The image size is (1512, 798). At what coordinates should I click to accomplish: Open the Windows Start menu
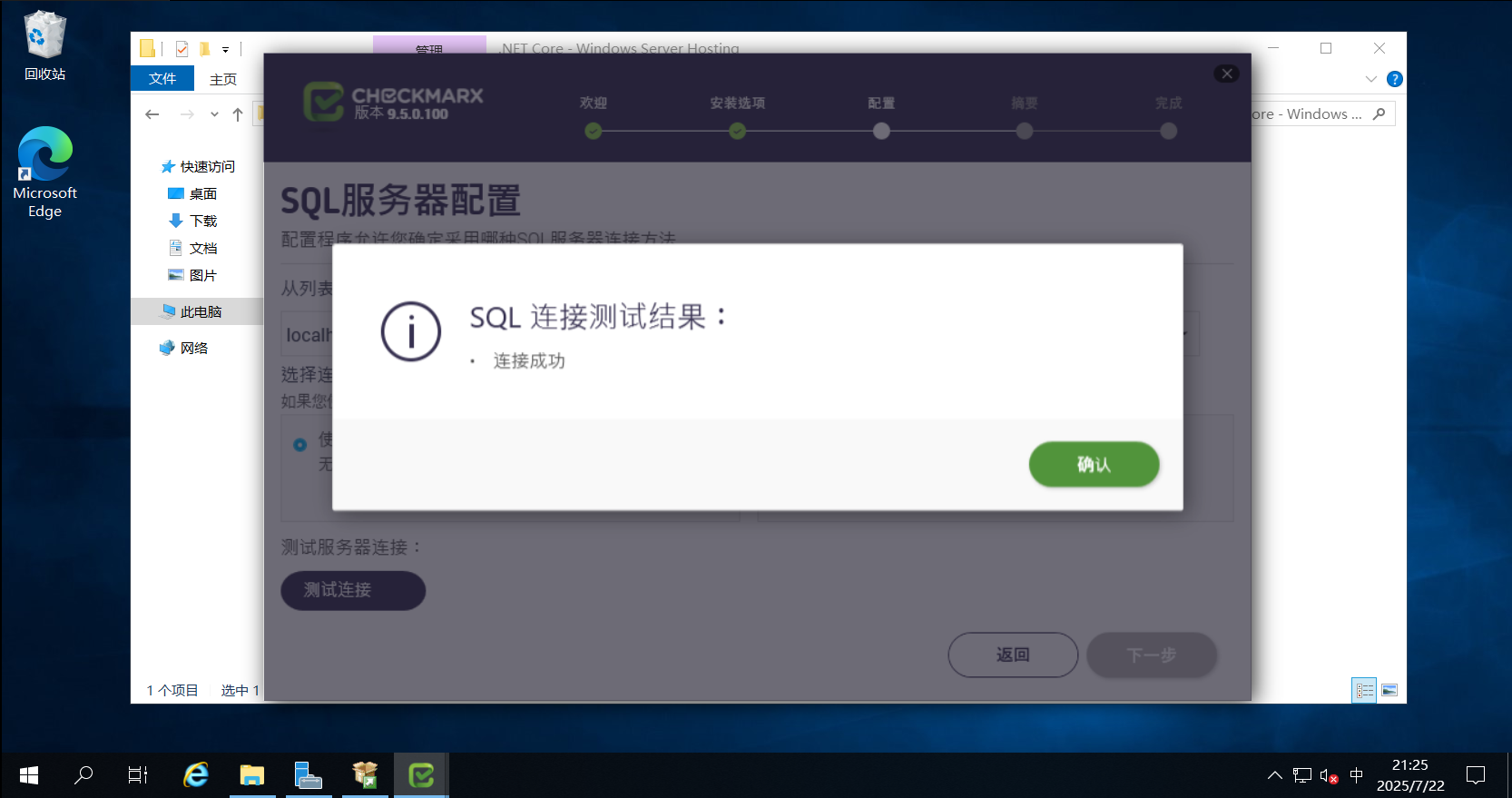(x=28, y=775)
